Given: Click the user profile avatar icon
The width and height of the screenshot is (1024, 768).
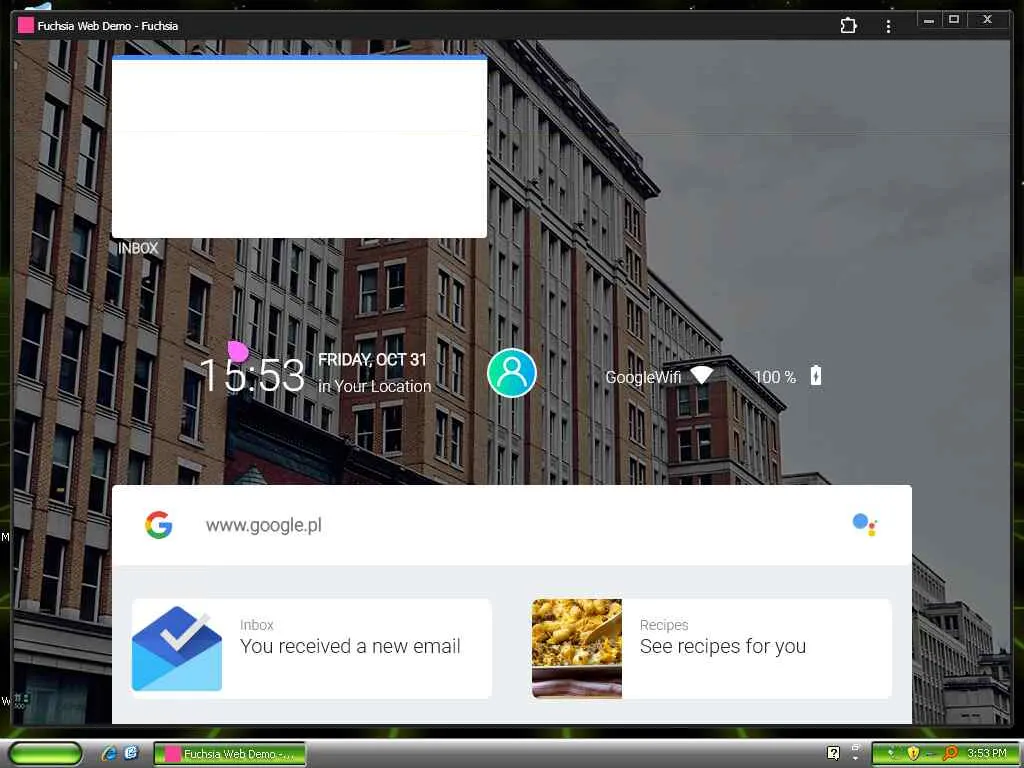Looking at the screenshot, I should [511, 373].
